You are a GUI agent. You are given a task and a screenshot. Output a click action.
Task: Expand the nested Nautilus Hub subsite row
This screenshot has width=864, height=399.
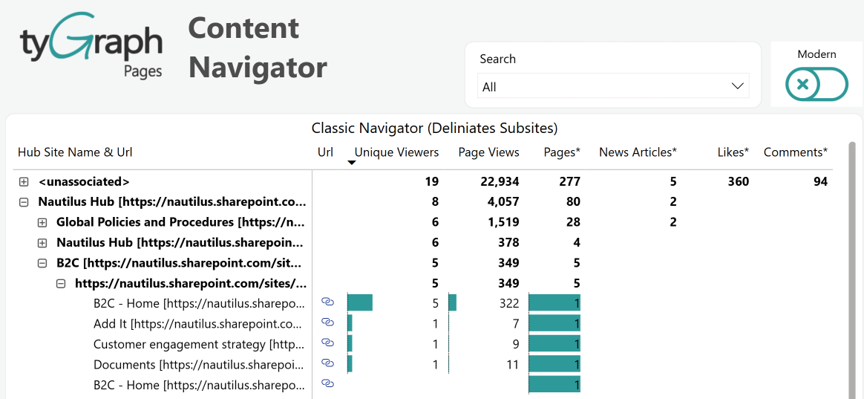click(x=42, y=243)
